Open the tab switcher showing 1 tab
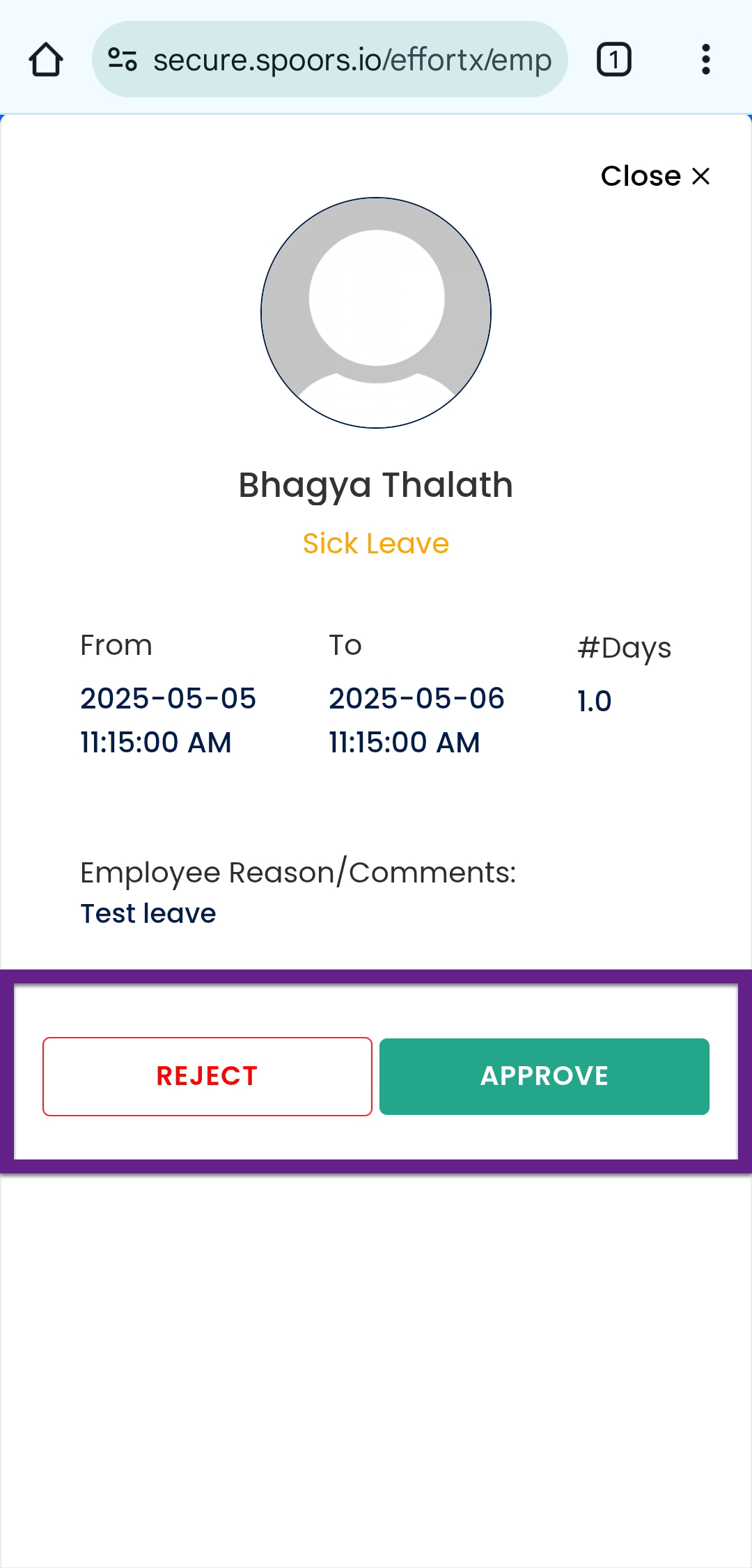The image size is (752, 1568). 613,60
